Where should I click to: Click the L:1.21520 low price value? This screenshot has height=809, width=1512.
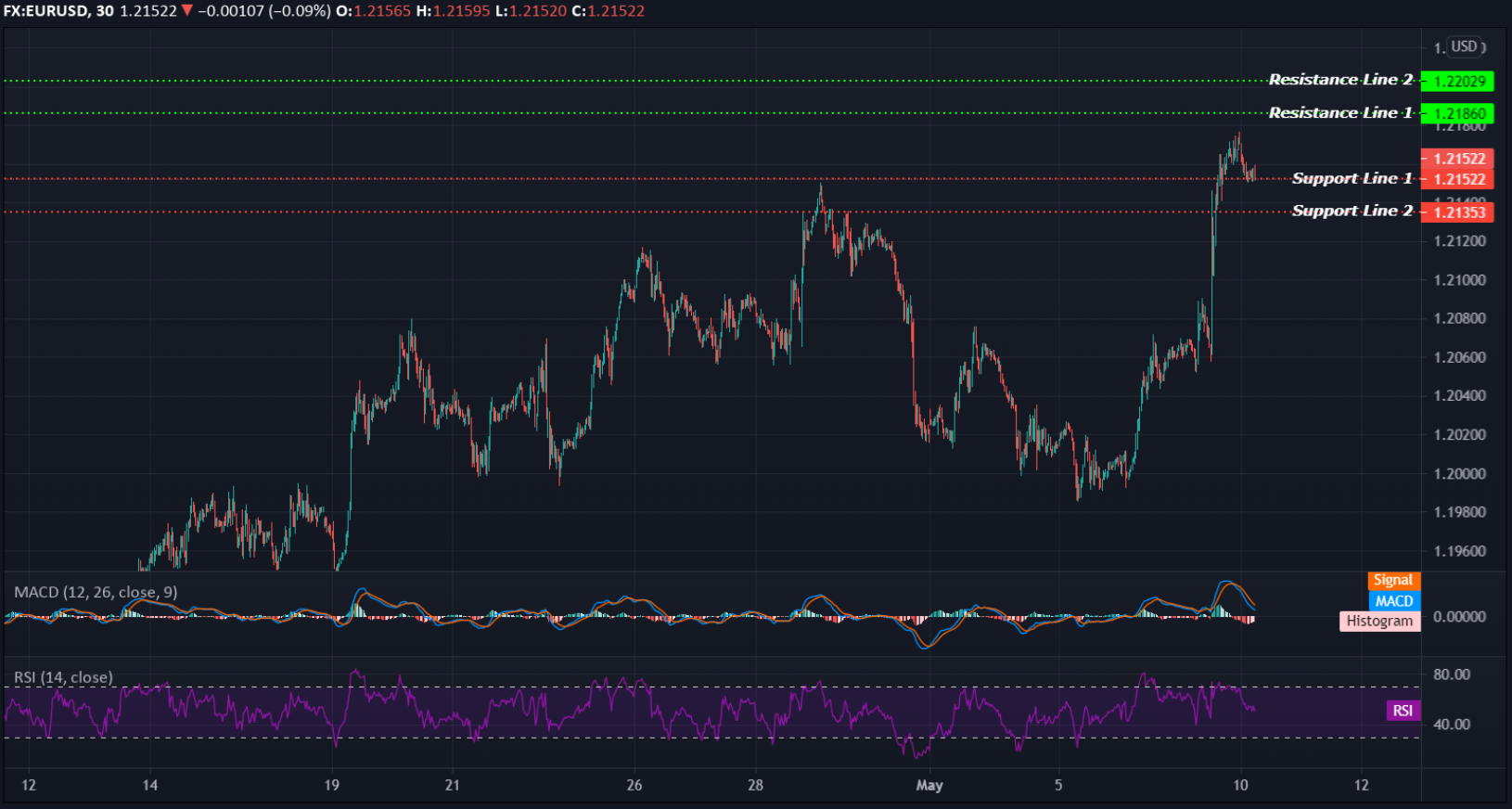tap(530, 11)
